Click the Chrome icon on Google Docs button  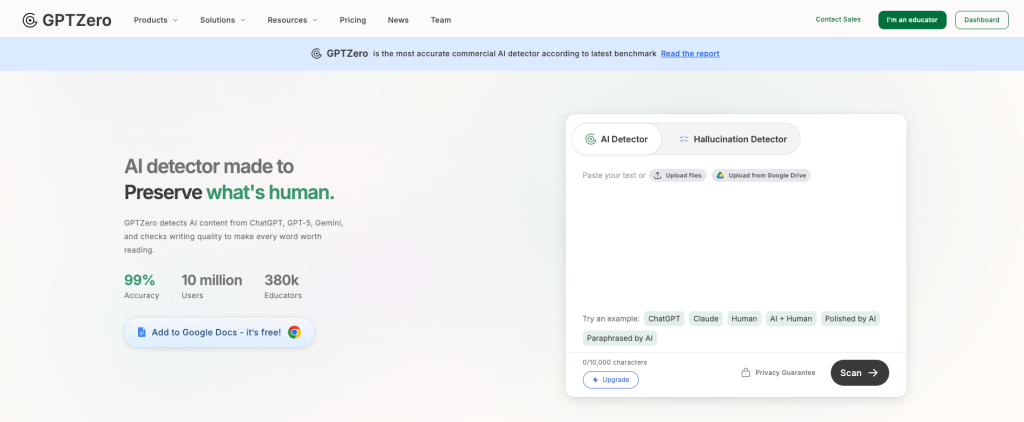pyautogui.click(x=294, y=332)
